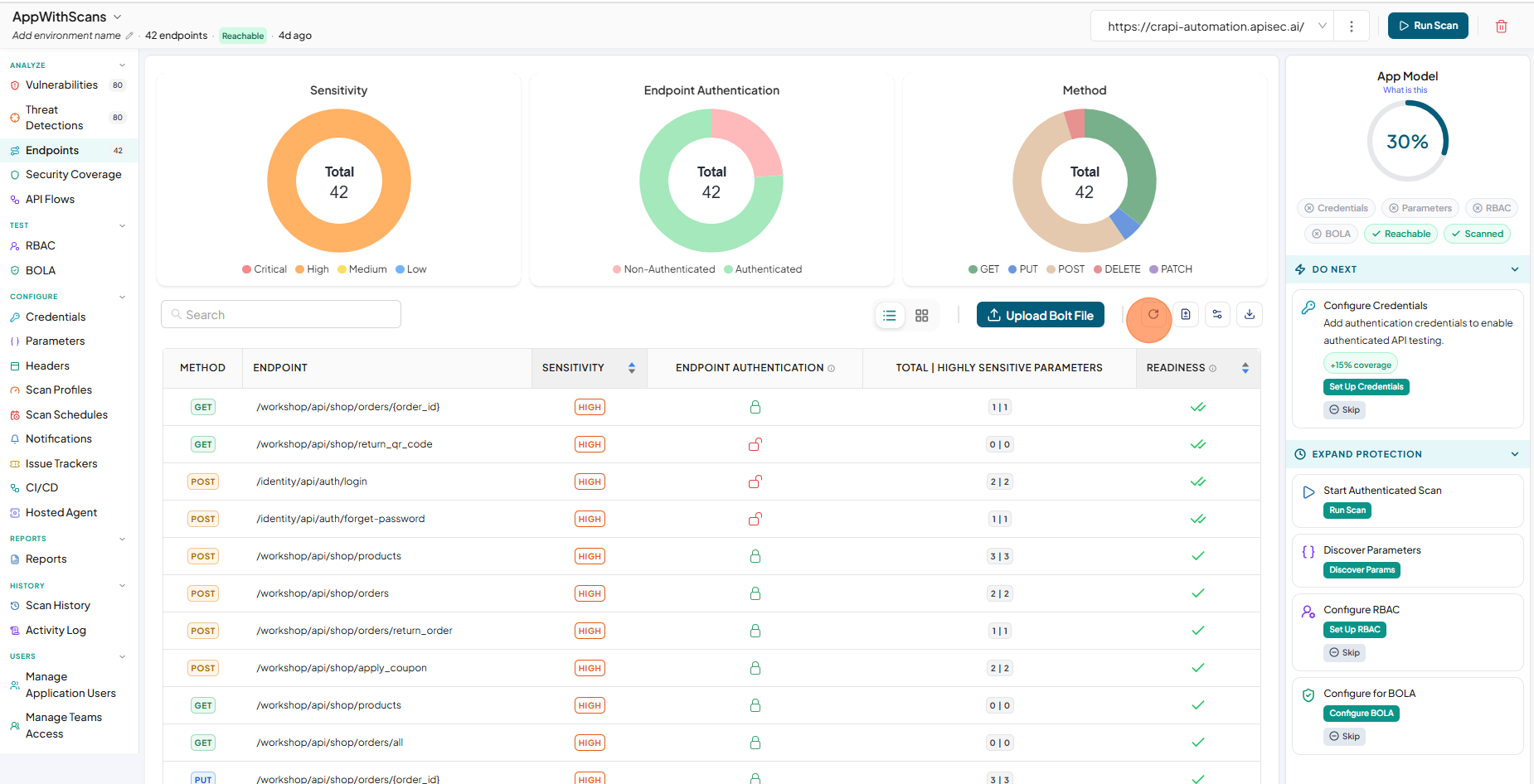Screen dimensions: 1534x784
Task: Click the Readiness column info icon
Action: (1213, 368)
